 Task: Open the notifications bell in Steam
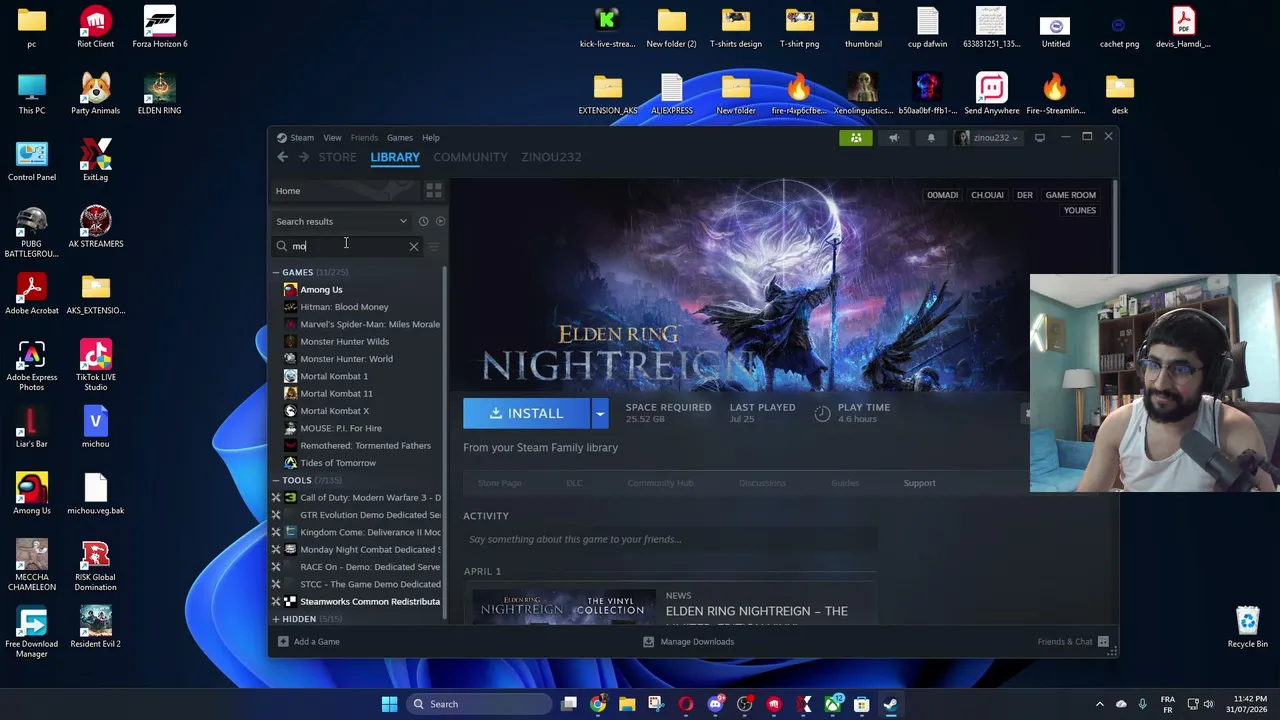[x=931, y=138]
